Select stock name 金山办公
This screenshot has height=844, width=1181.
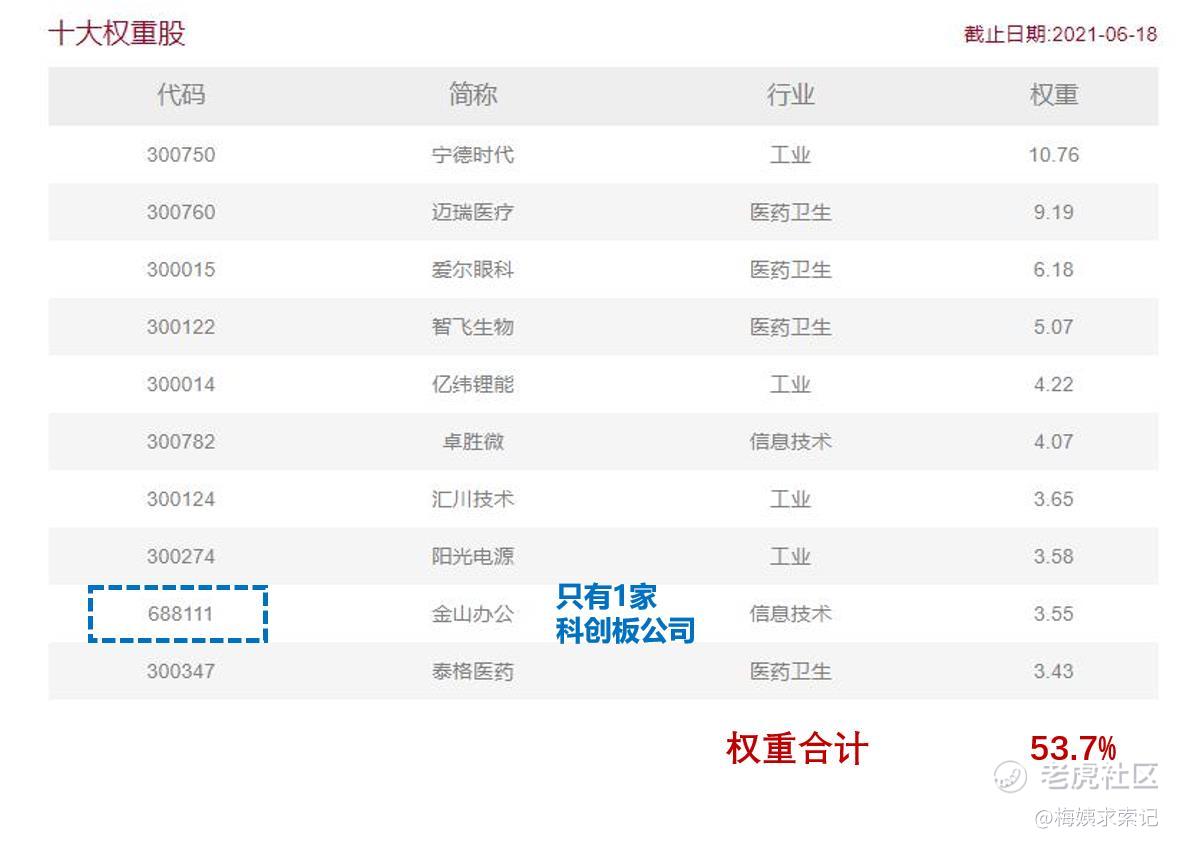click(473, 614)
